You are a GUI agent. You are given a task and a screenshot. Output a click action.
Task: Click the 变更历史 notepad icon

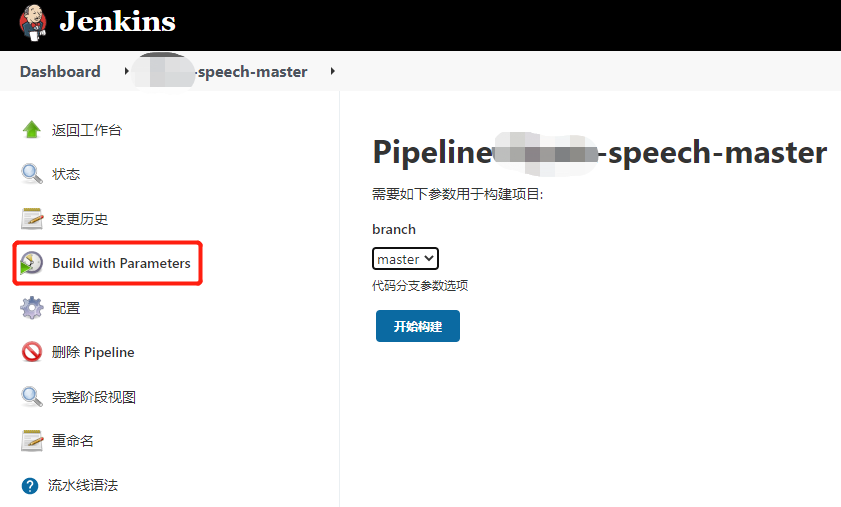(x=32, y=219)
